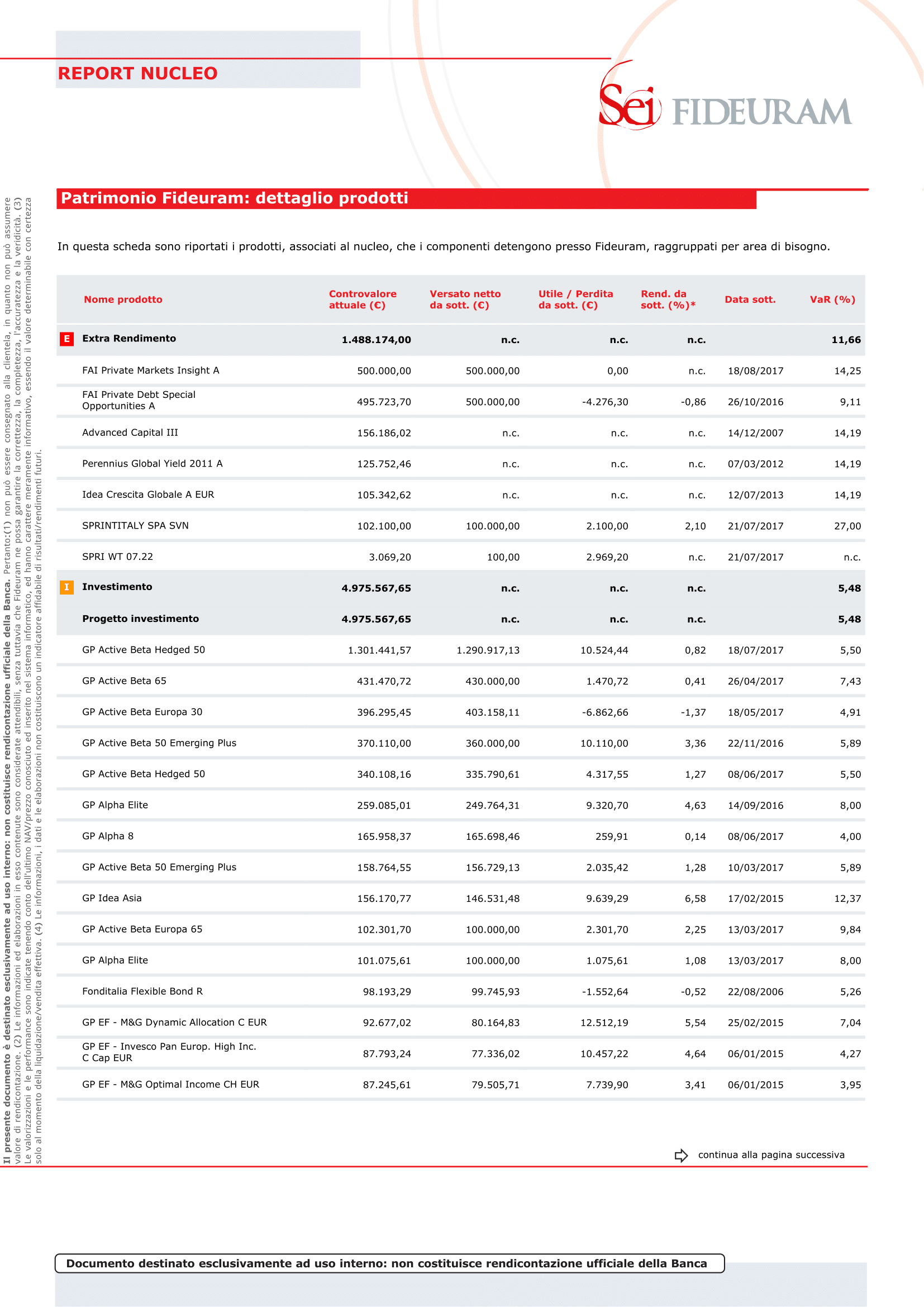924x1307 pixels.
Task: Select GP Active Beta Europa 30 name
Action: 142,712
